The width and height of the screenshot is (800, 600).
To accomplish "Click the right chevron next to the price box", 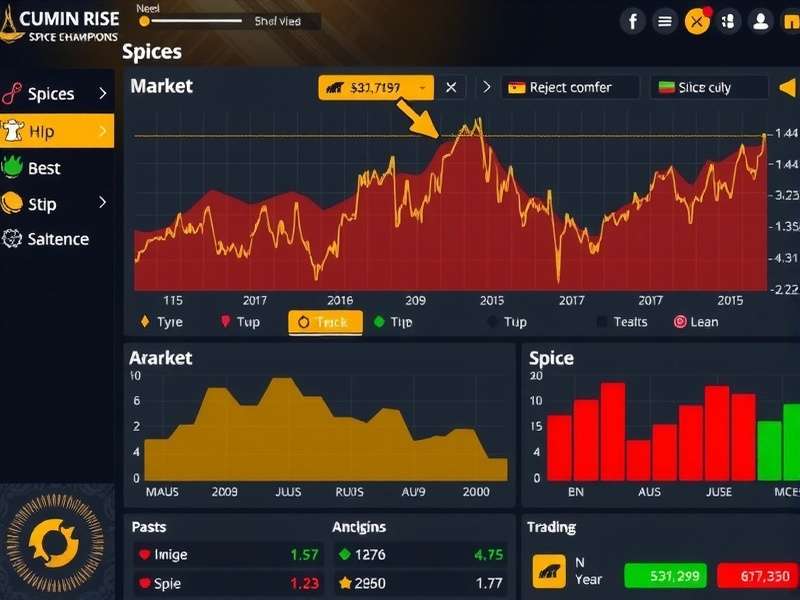I will tap(487, 87).
